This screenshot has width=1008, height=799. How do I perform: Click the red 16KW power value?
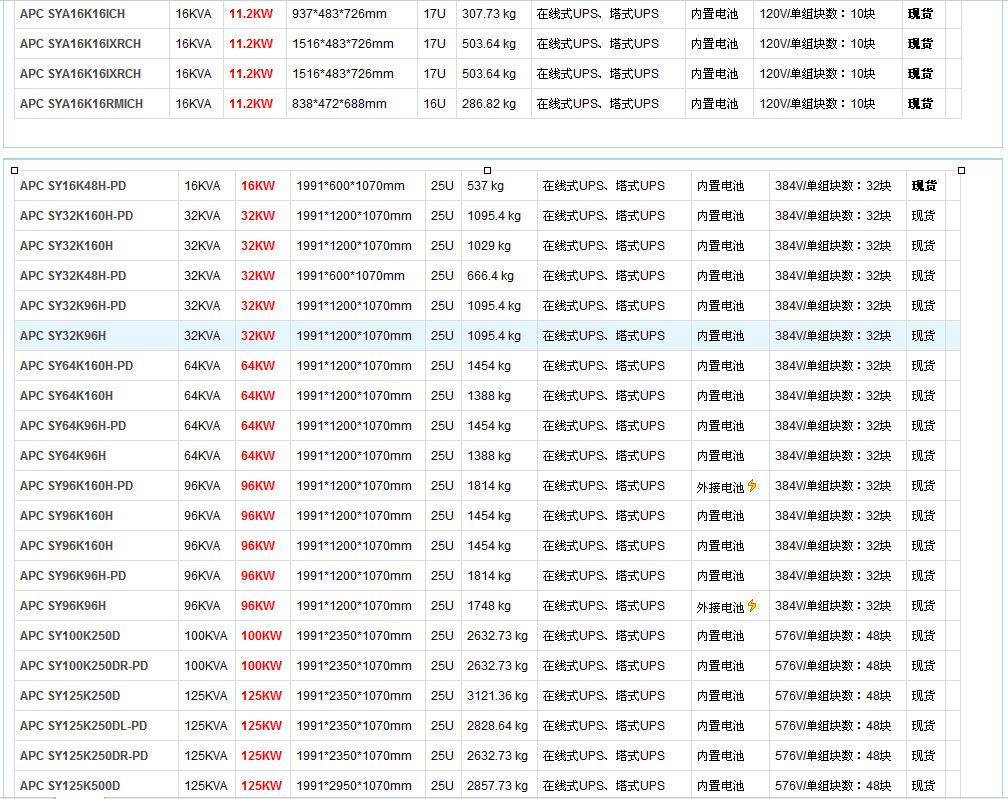[x=257, y=186]
